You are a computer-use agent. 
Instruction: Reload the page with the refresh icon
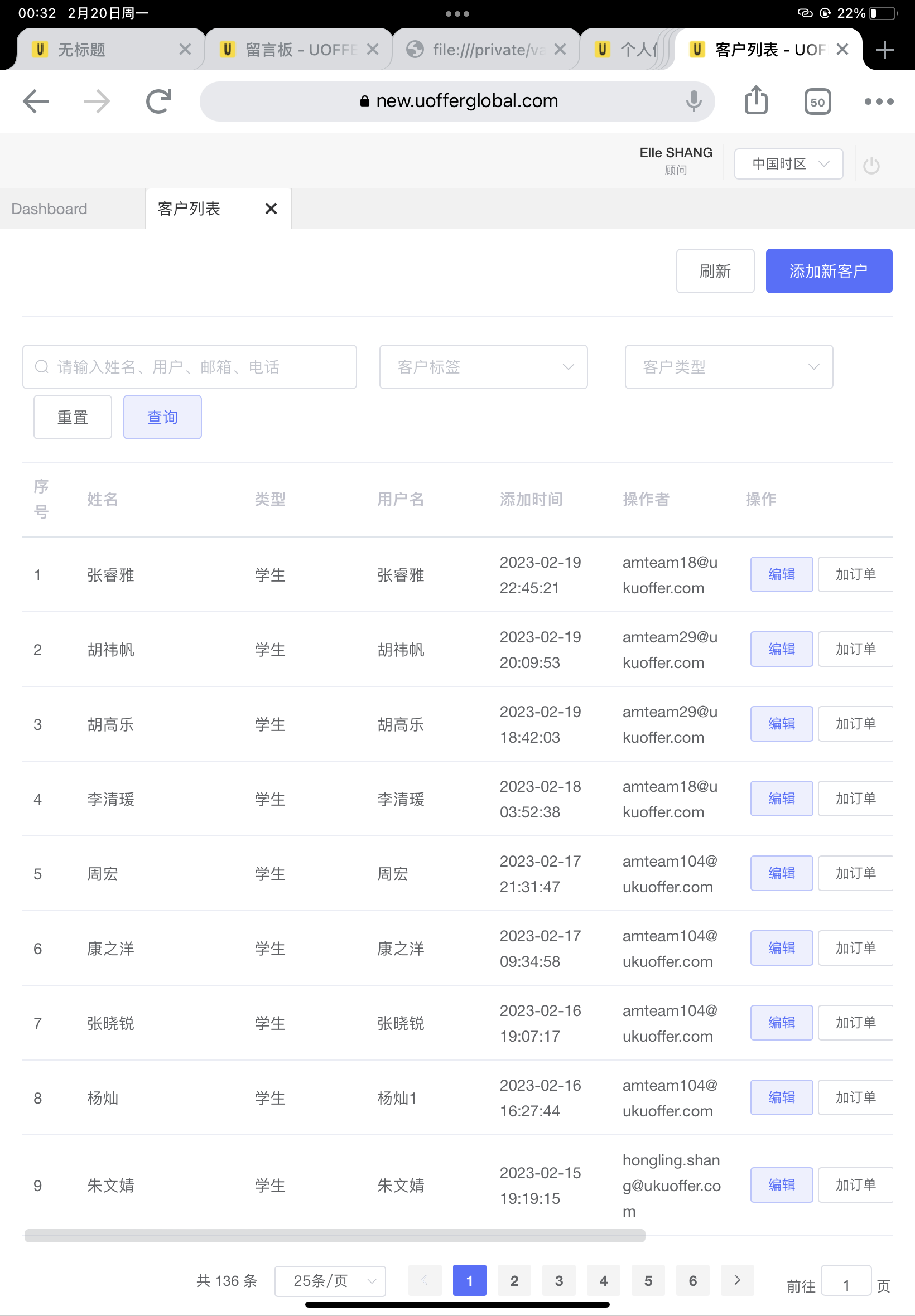pos(158,101)
